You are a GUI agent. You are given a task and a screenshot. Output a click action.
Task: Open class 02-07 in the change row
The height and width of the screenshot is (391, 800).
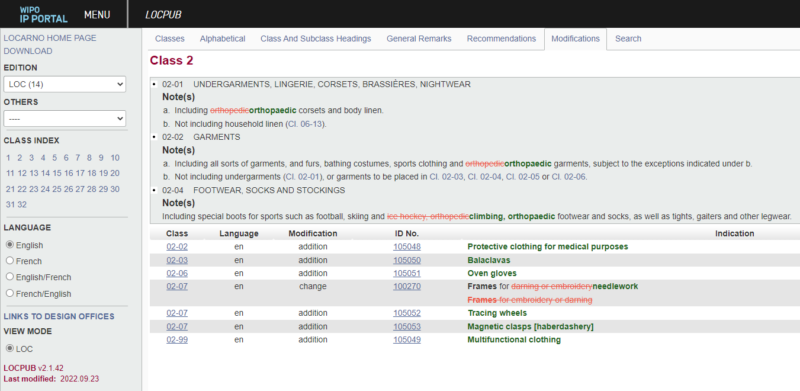177,286
